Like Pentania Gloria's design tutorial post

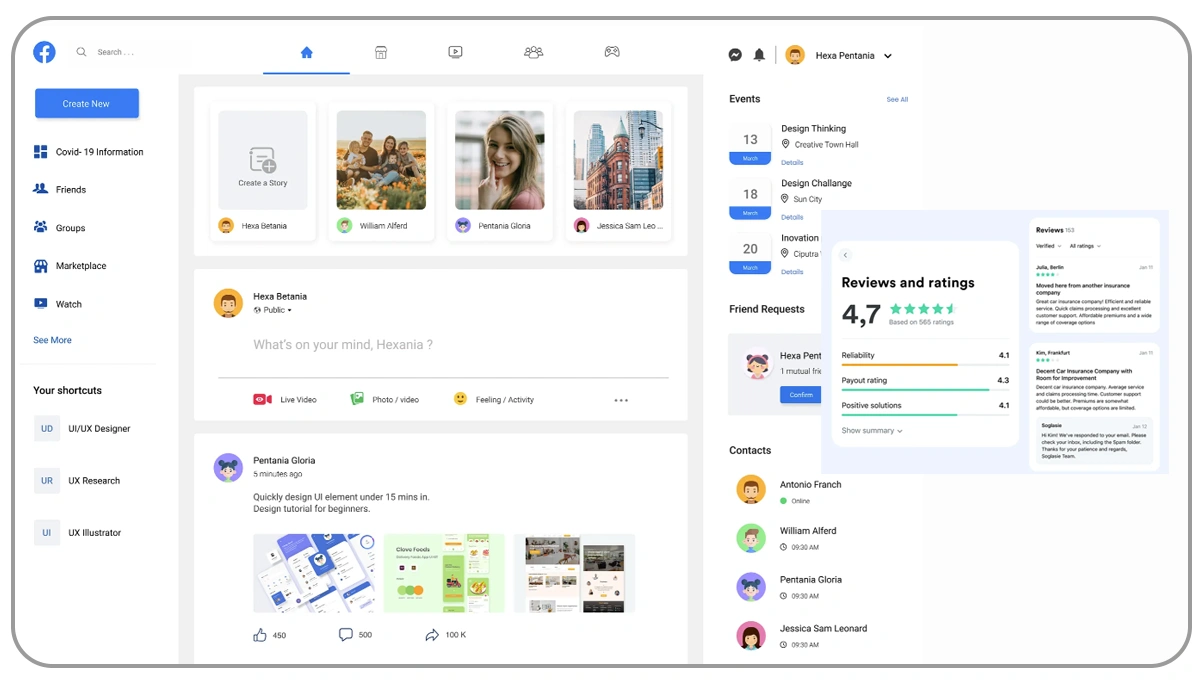point(260,634)
